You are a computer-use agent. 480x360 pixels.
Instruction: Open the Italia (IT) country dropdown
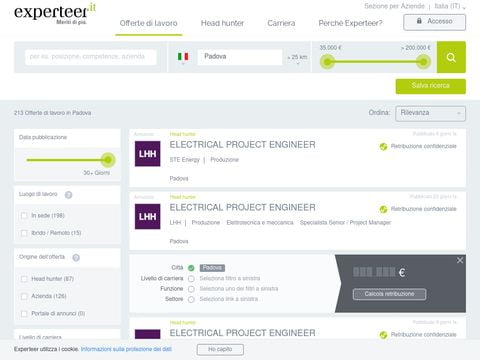click(x=450, y=6)
